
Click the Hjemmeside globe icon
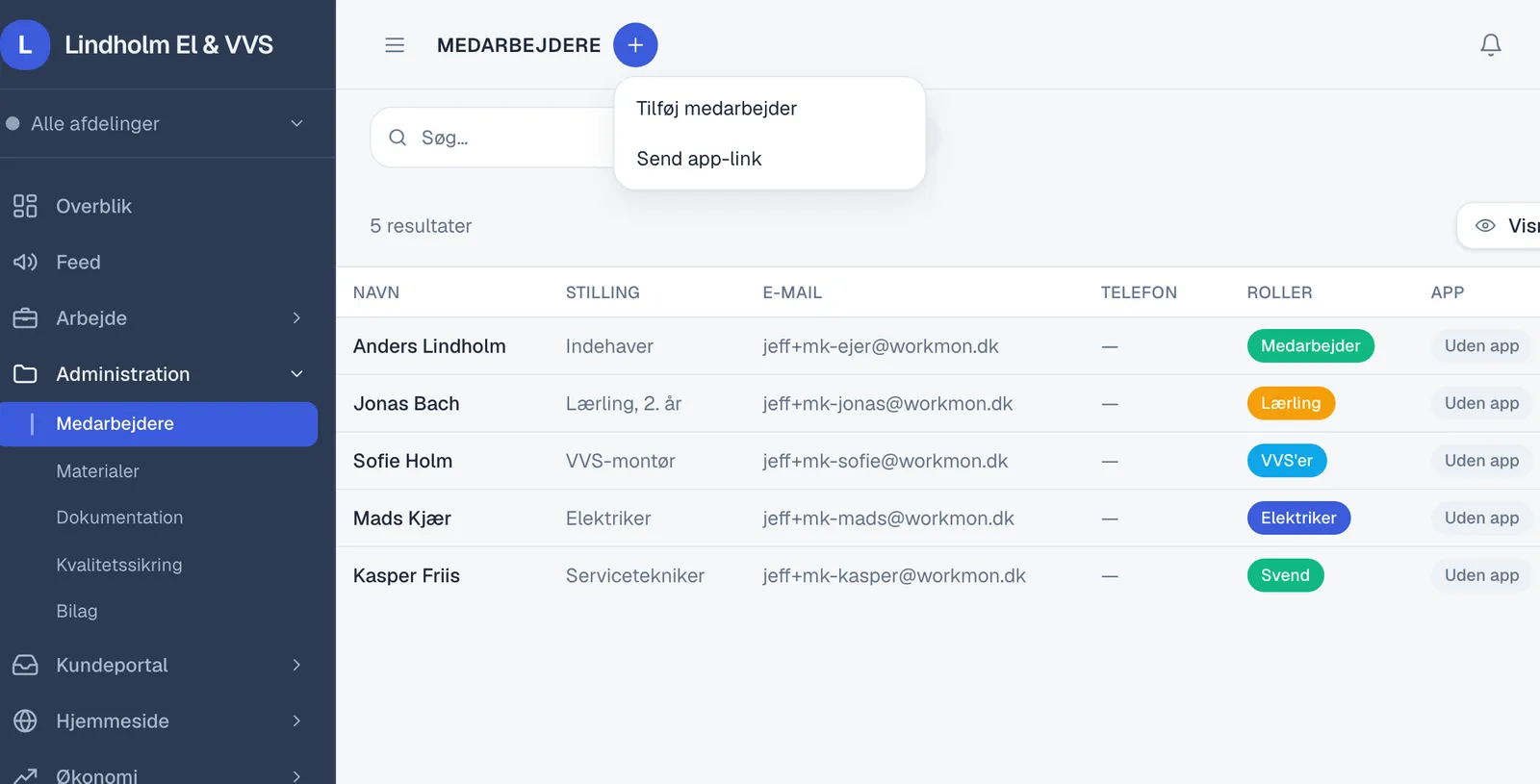tap(25, 721)
